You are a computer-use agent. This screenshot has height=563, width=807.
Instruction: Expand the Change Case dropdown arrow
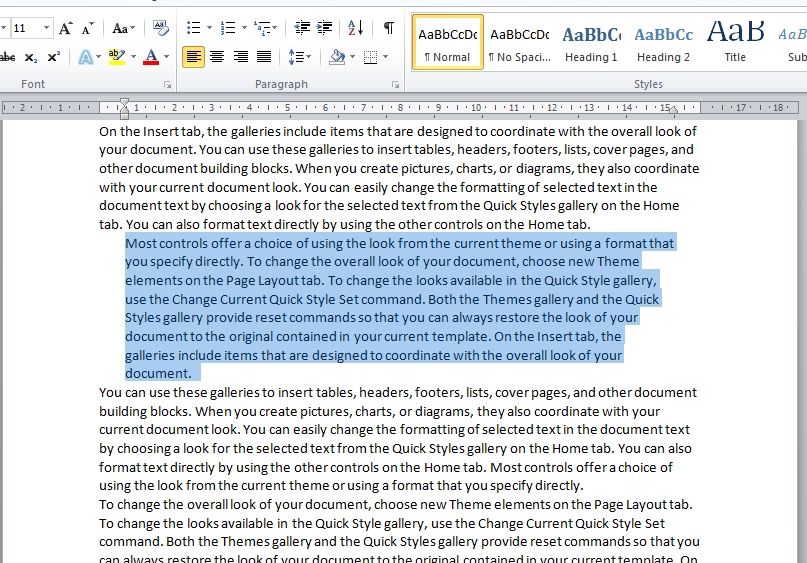[133, 28]
